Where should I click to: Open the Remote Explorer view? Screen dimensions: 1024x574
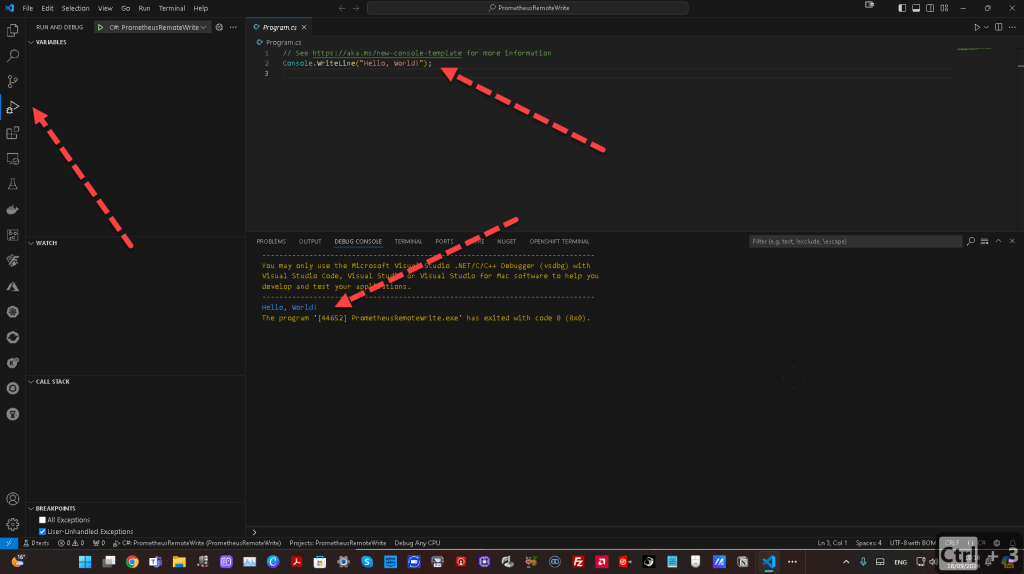pos(12,159)
